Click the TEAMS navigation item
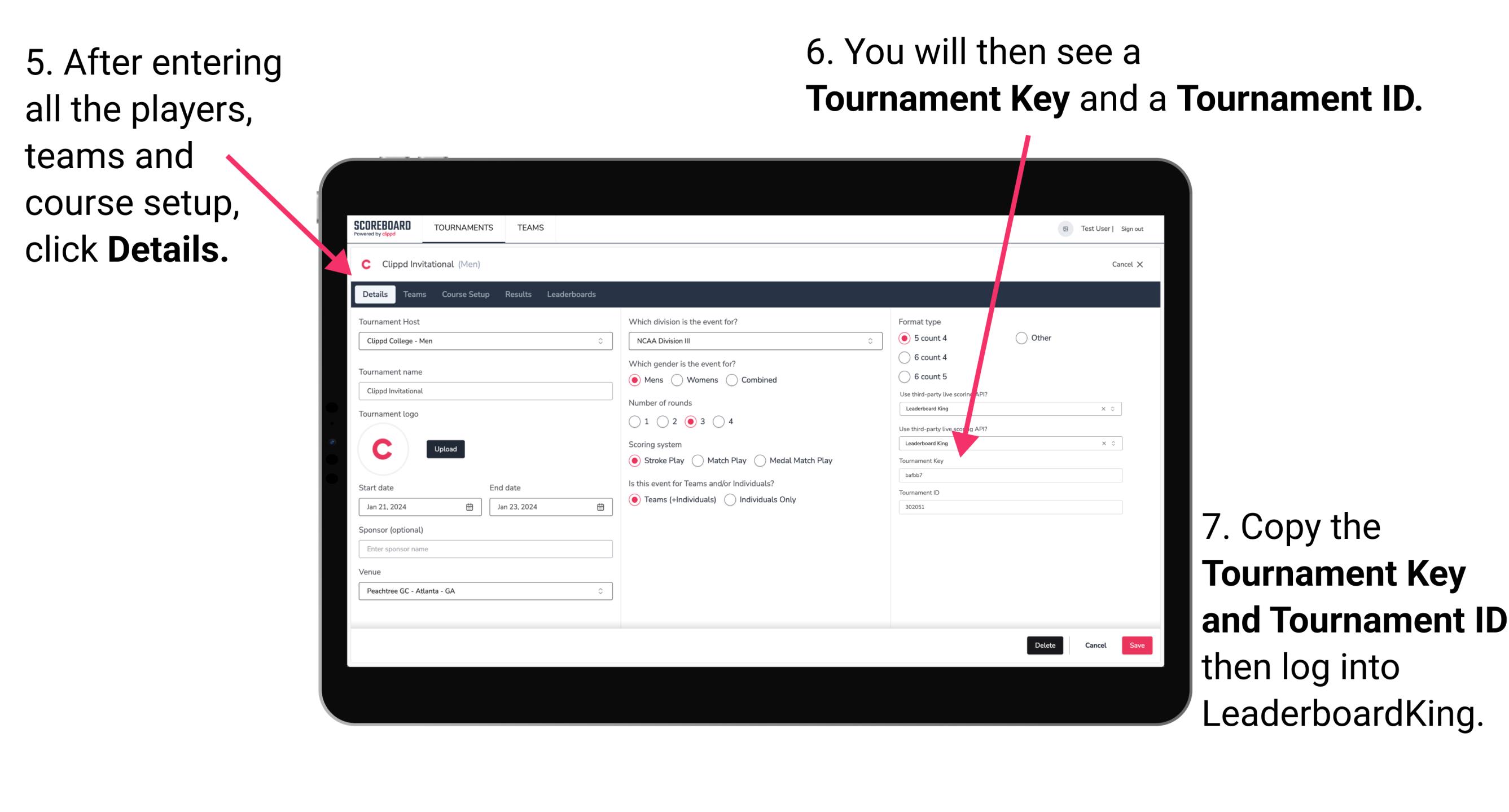 click(530, 228)
